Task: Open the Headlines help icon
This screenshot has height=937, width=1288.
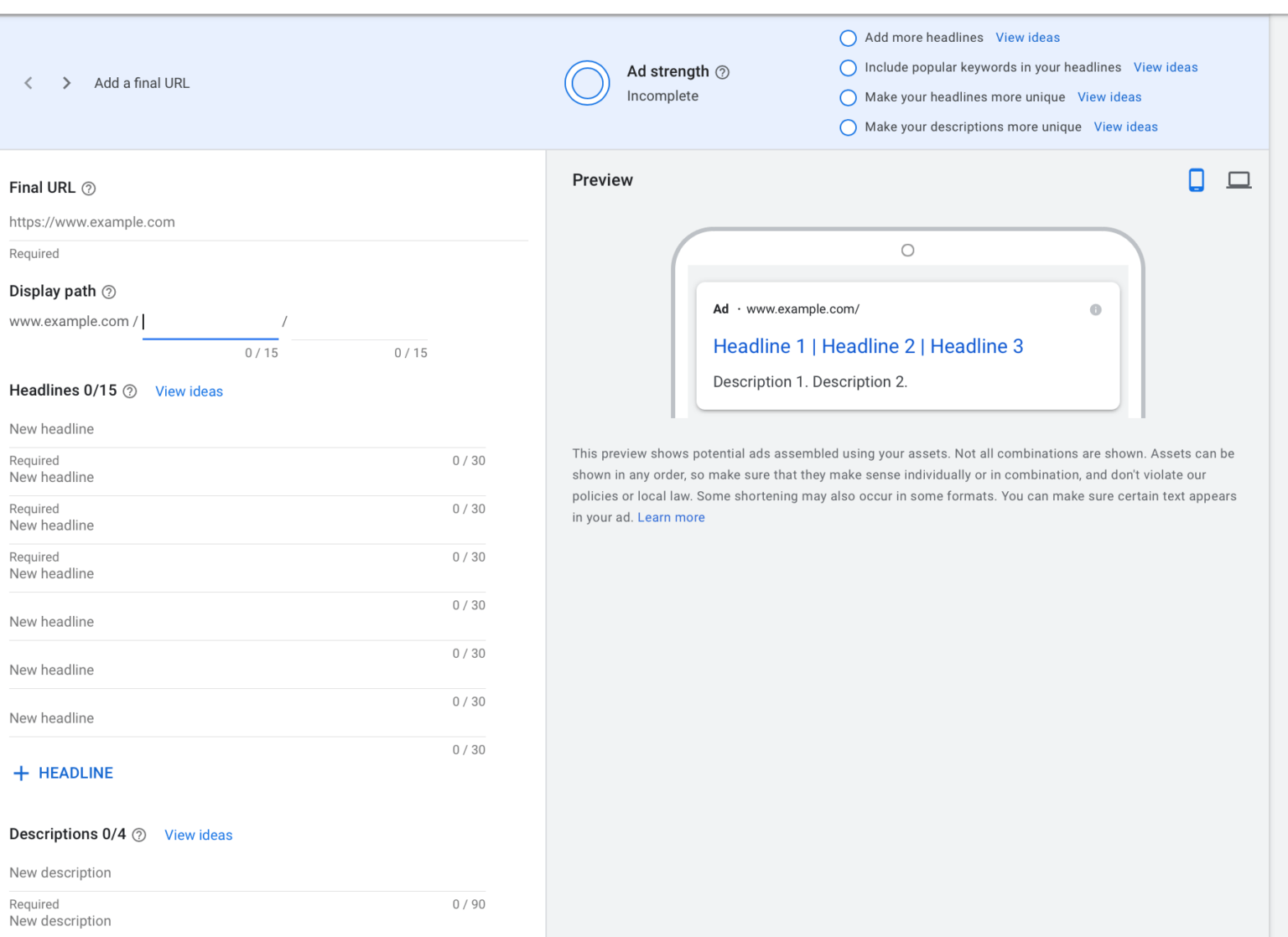Action: click(x=130, y=391)
